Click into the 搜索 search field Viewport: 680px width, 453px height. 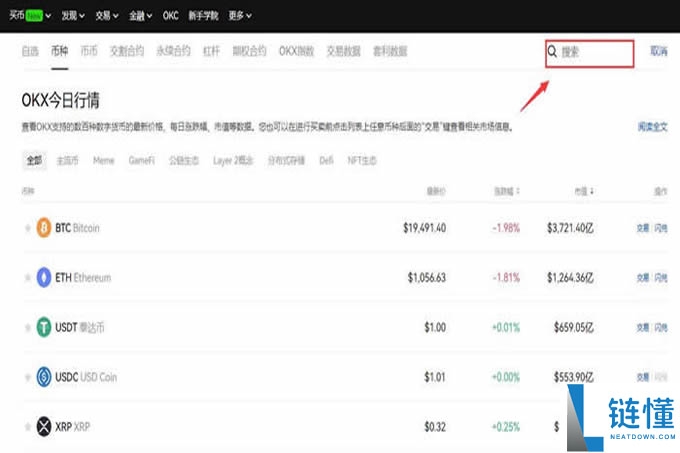click(590, 53)
